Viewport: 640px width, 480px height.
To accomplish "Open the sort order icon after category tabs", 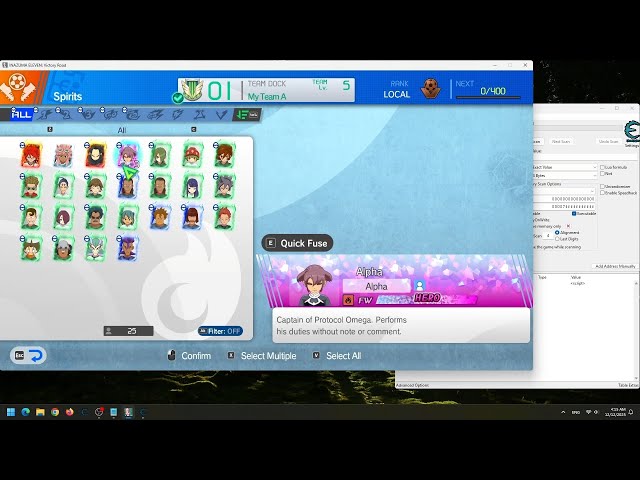I will point(247,115).
